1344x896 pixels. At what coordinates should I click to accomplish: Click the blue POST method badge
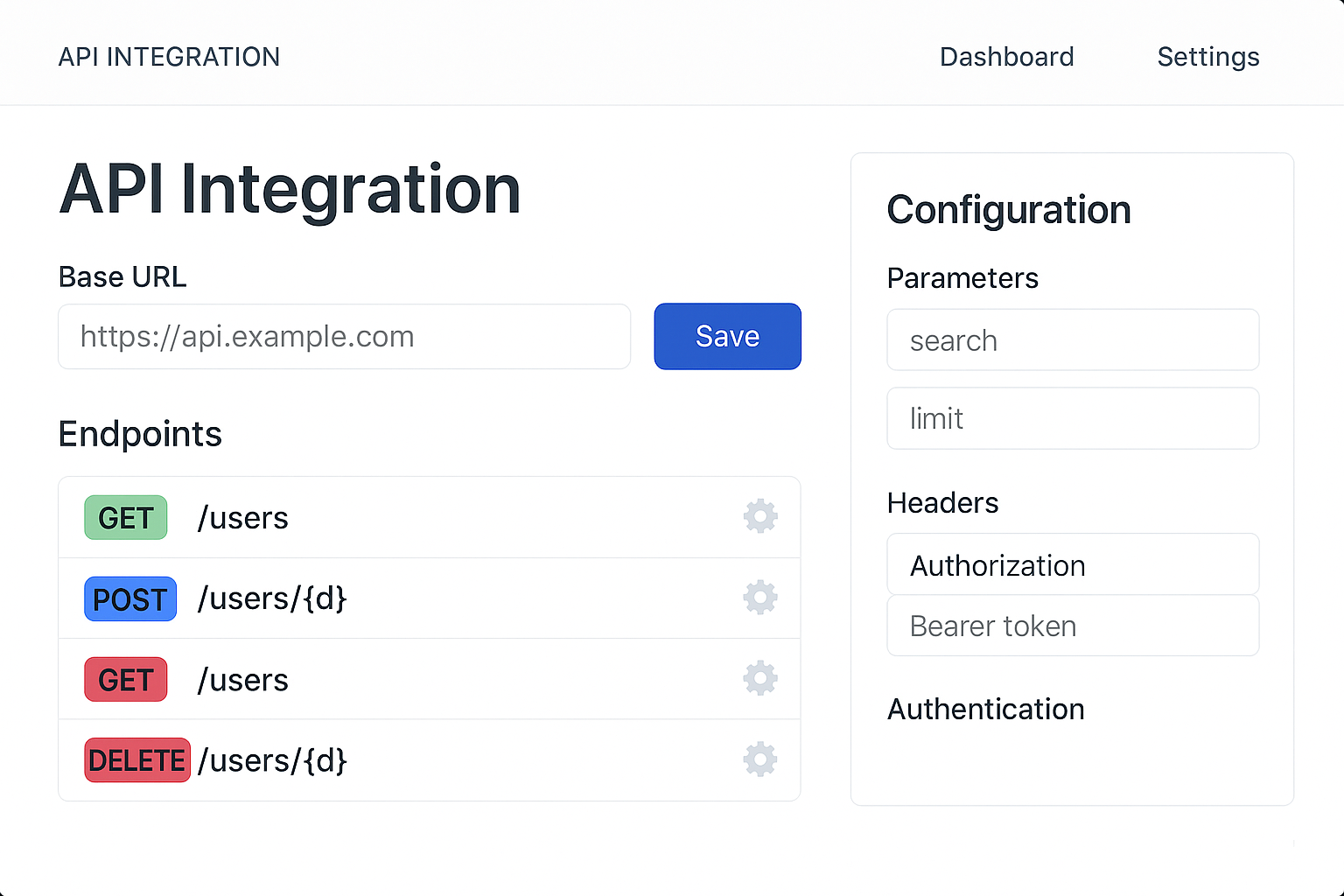pos(129,598)
